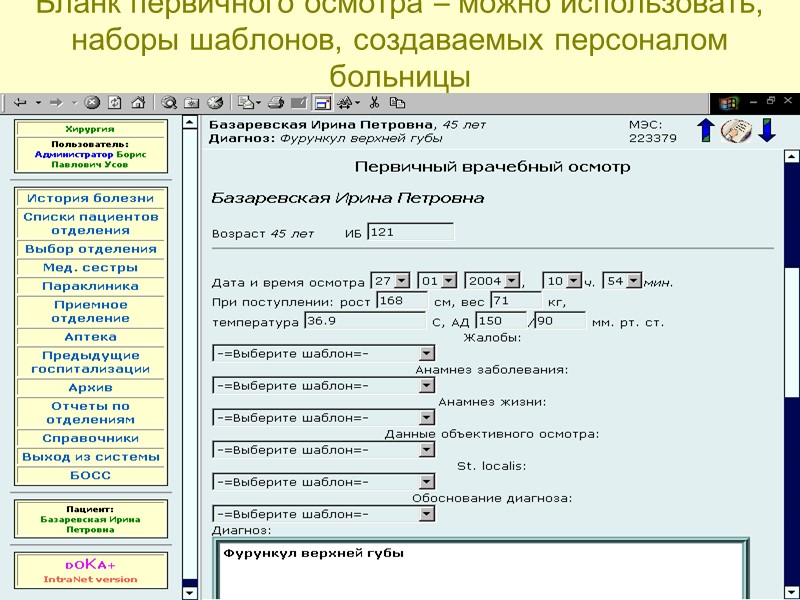Viewport: 800px width, 600px height.
Task: Open the Справочники link
Action: coord(90,438)
